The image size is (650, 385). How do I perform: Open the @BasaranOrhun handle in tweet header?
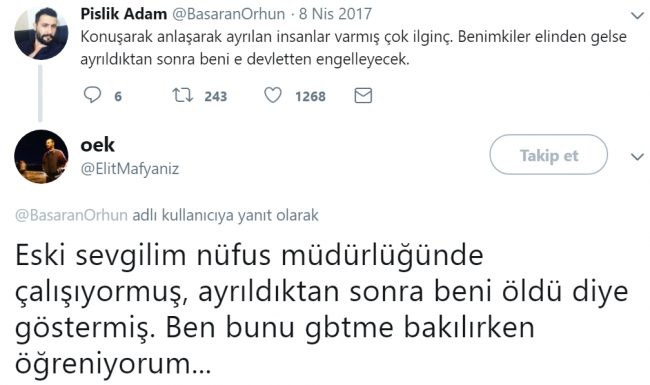(x=228, y=14)
